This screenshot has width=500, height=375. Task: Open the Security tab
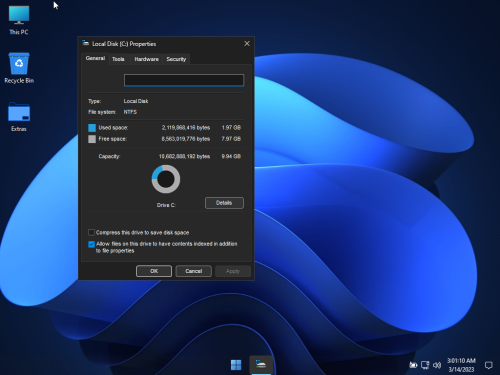[176, 59]
